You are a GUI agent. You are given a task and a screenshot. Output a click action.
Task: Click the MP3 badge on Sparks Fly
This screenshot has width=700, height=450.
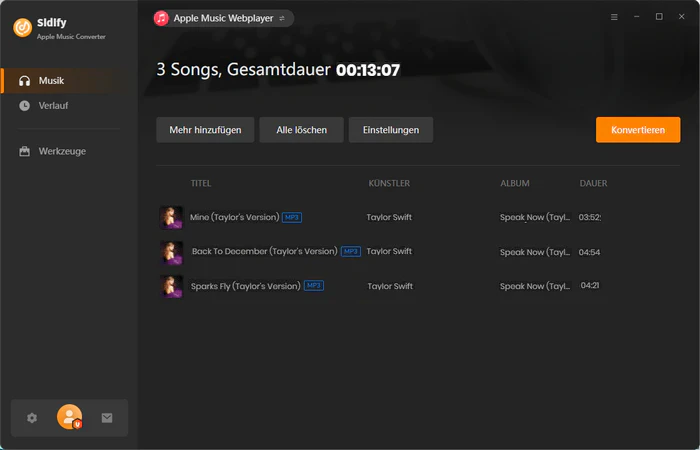click(314, 286)
